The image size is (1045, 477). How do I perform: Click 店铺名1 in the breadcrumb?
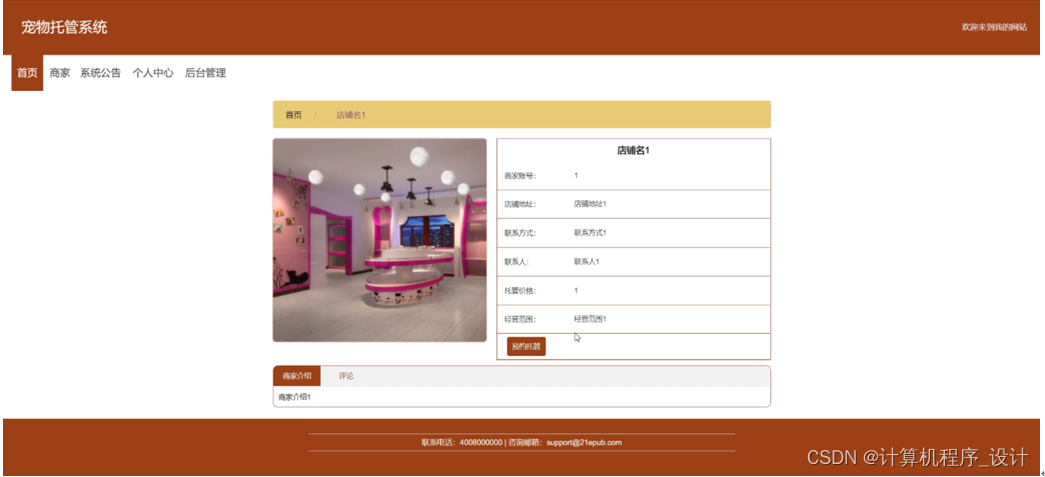[351, 115]
